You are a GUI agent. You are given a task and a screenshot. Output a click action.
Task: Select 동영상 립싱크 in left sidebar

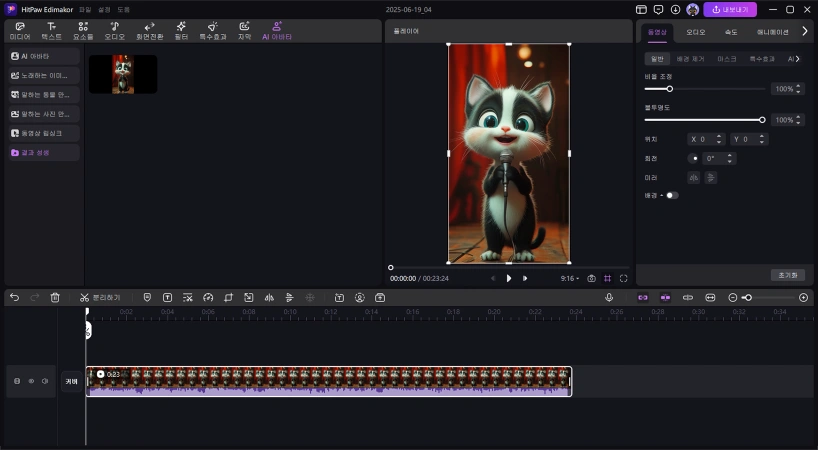44,133
